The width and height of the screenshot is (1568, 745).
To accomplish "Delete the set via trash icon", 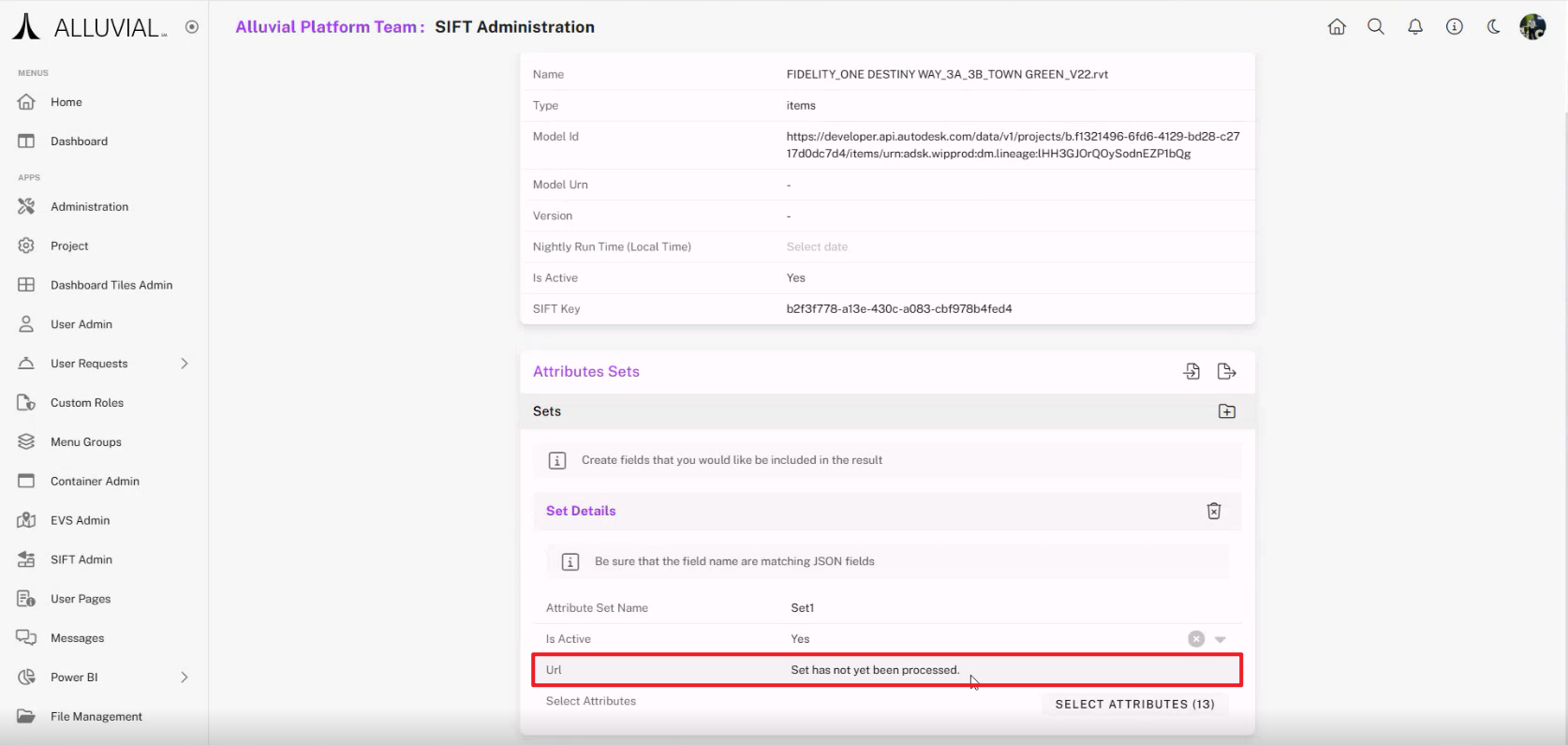I will click(1214, 511).
